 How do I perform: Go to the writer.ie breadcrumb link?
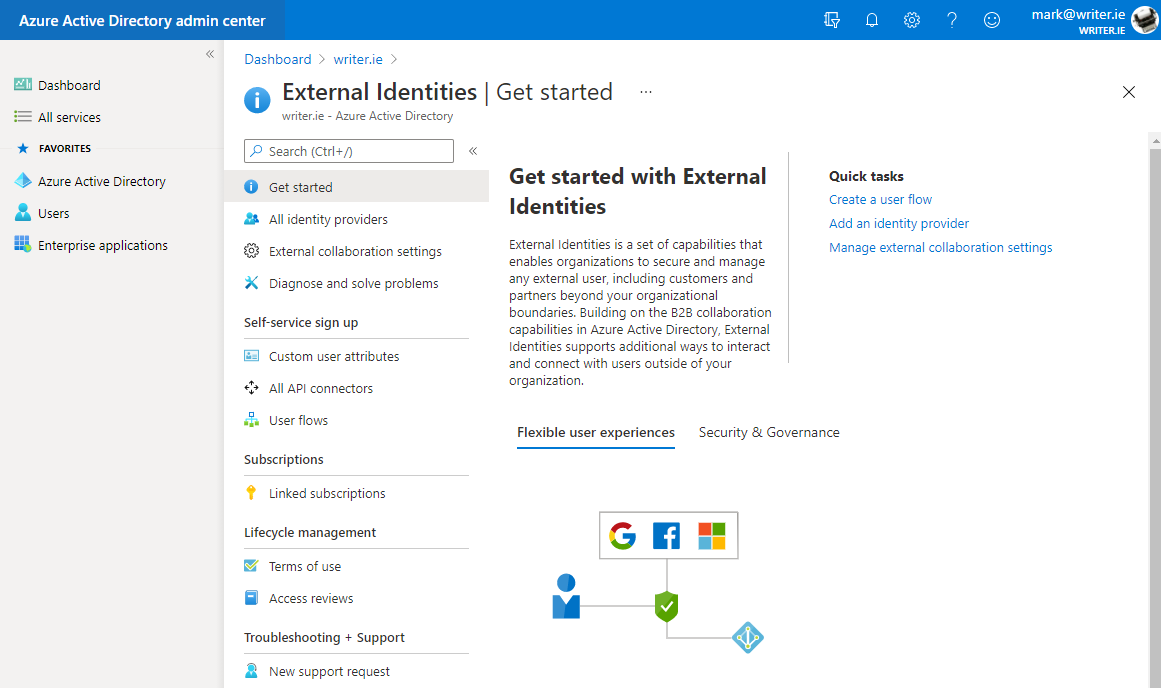[358, 59]
